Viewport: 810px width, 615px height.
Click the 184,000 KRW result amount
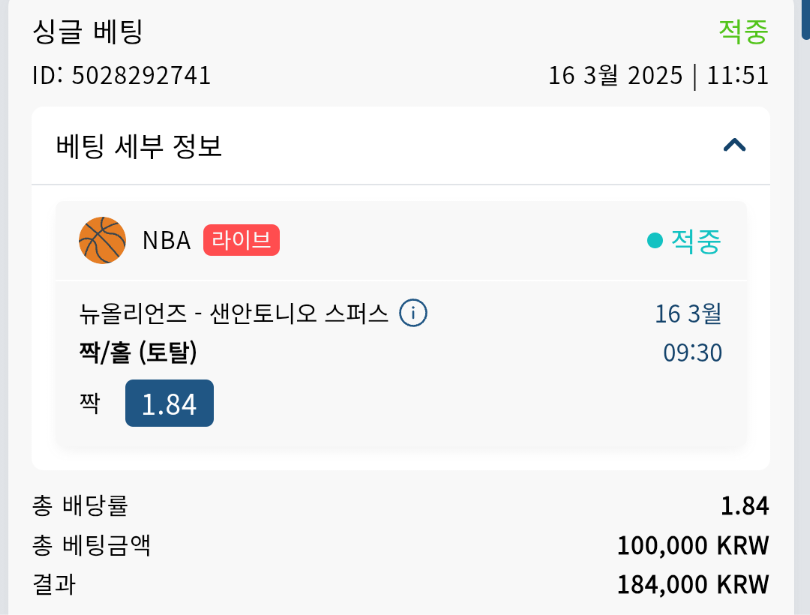[x=692, y=584]
